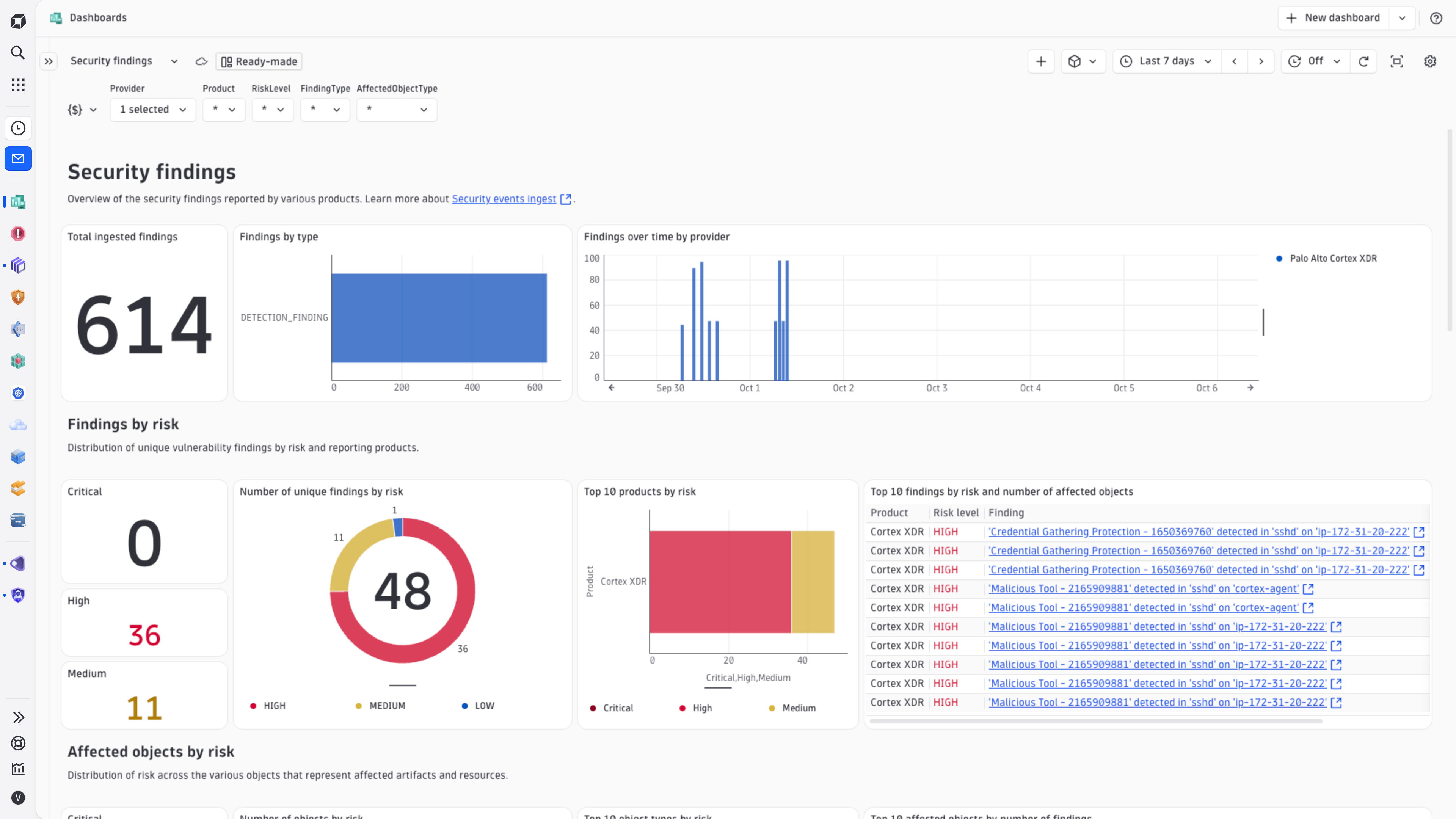This screenshot has width=1456, height=819.
Task: Toggle Critical legend in products chart
Action: click(612, 708)
